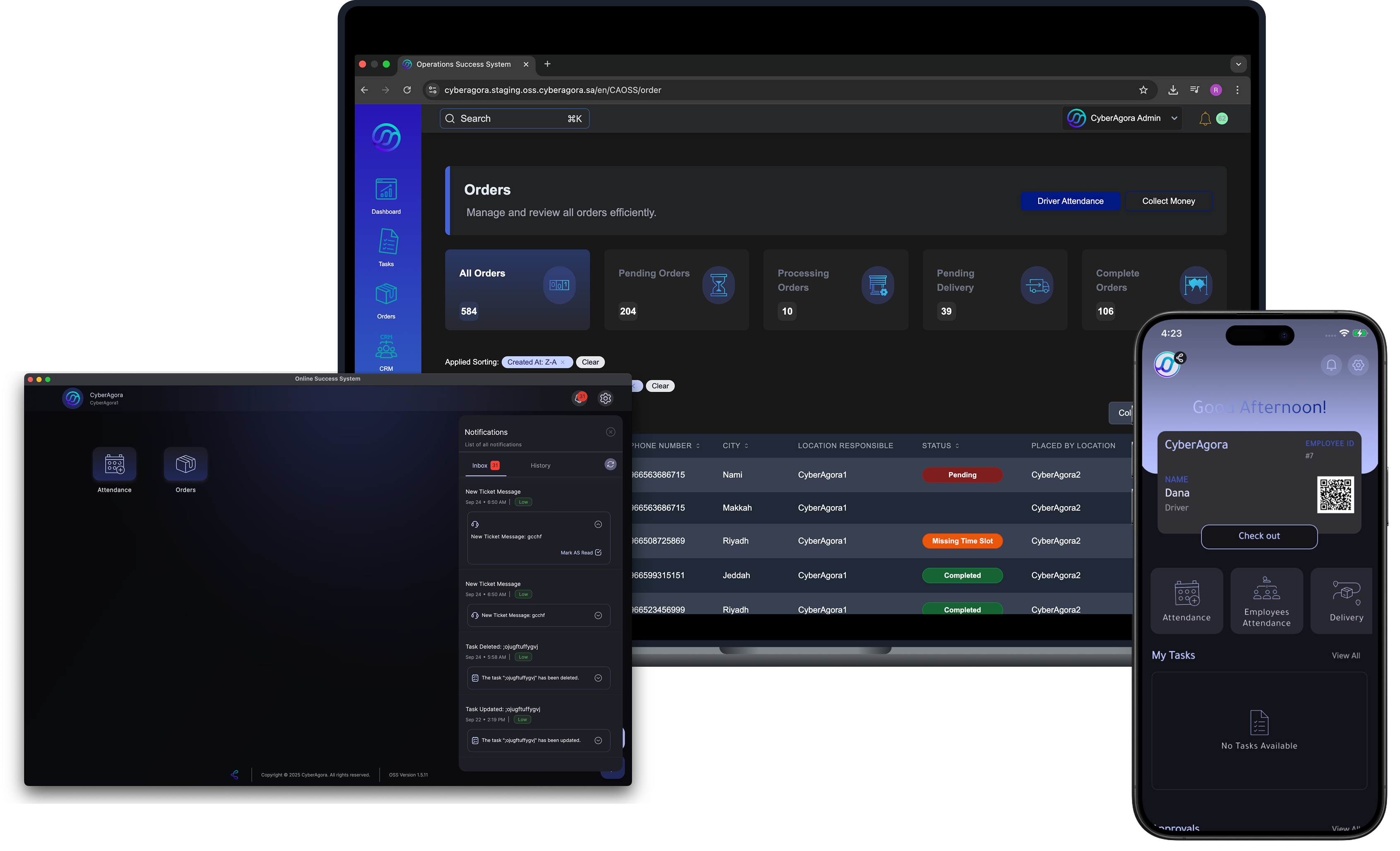Refresh the notifications list
1400x851 pixels.
(x=610, y=465)
